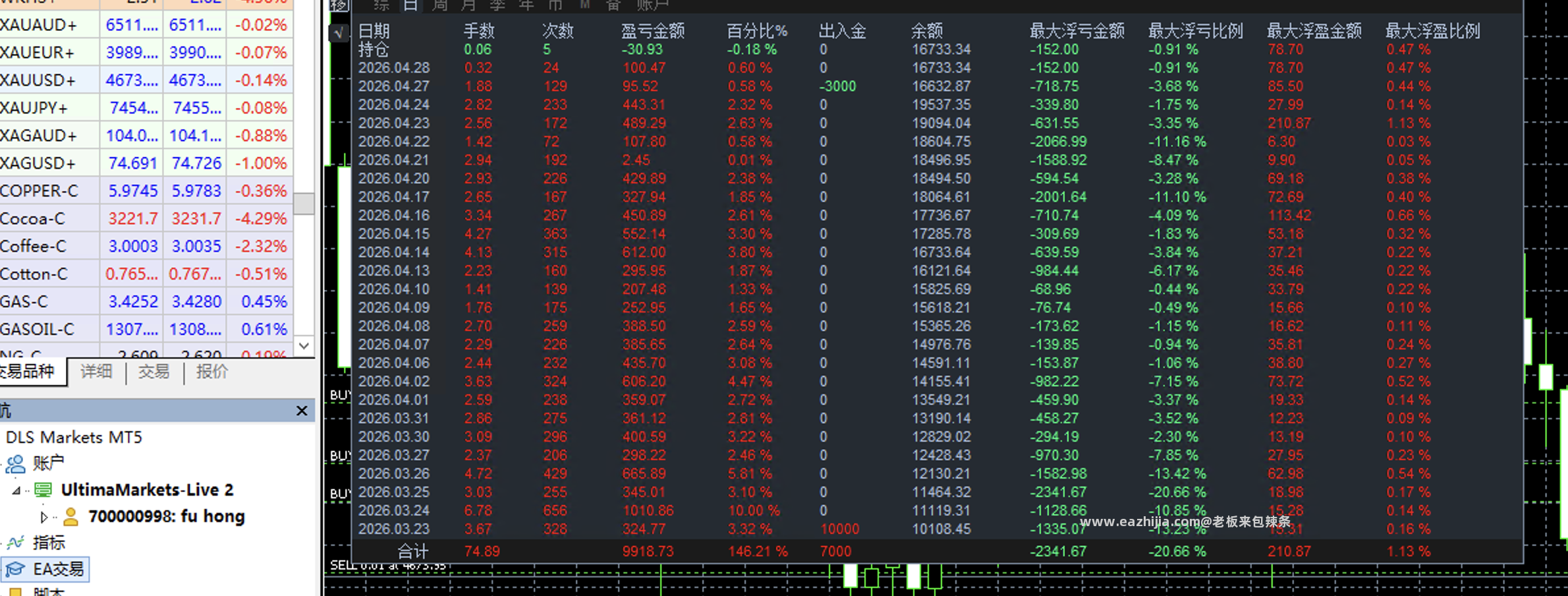This screenshot has height=596, width=1568.
Task: Click the 最大浮亏金额 column header
Action: (1077, 31)
